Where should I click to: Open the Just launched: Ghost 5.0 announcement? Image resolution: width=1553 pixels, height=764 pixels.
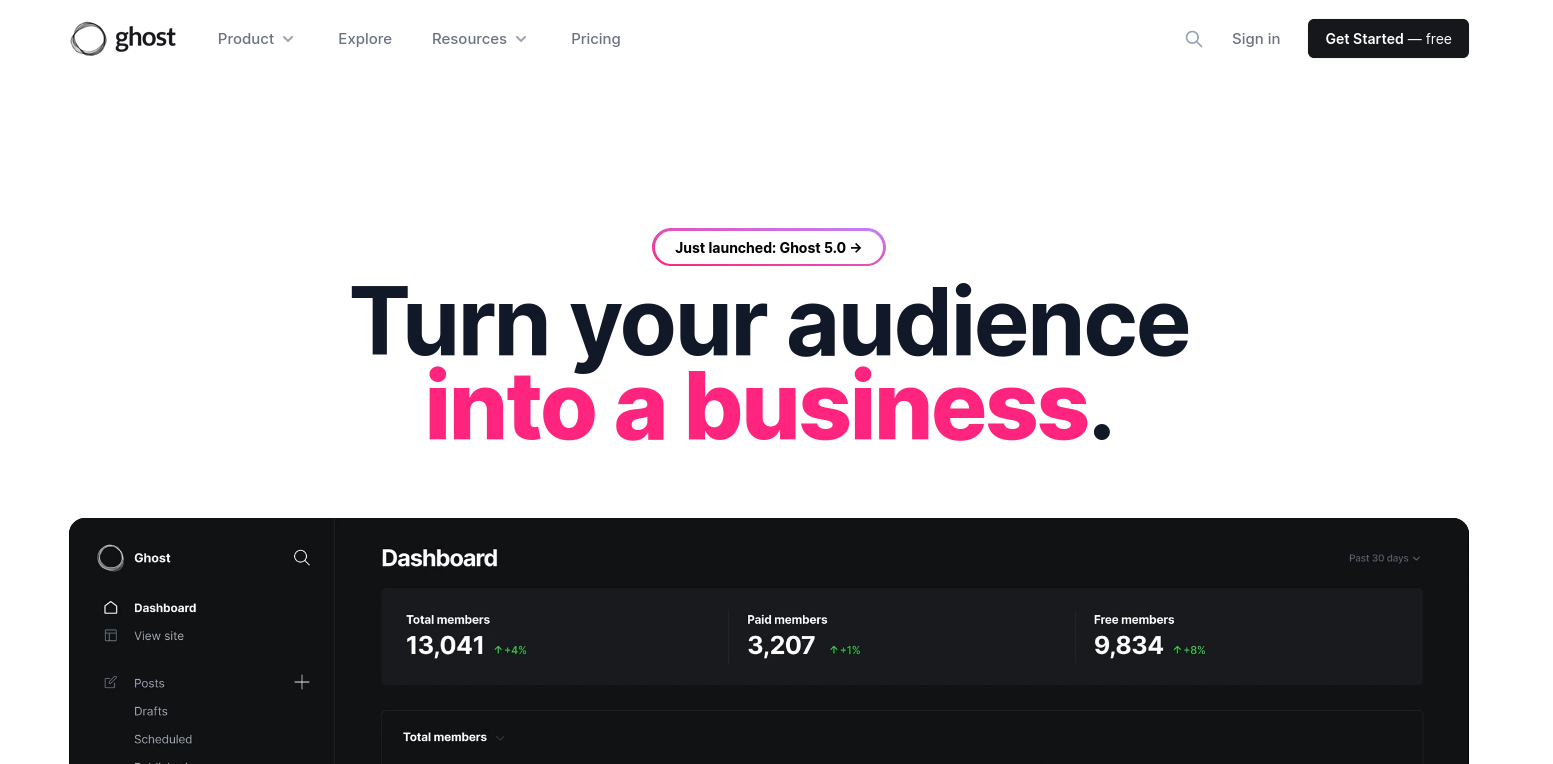point(768,247)
